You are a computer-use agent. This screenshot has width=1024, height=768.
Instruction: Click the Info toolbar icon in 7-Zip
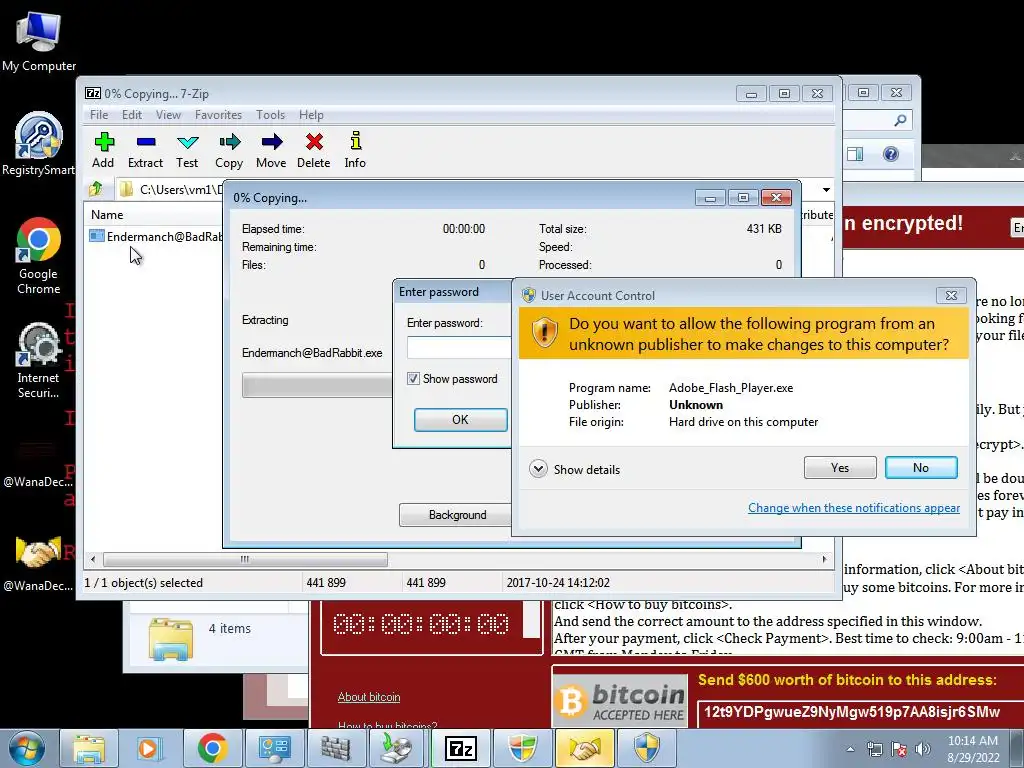click(x=355, y=150)
